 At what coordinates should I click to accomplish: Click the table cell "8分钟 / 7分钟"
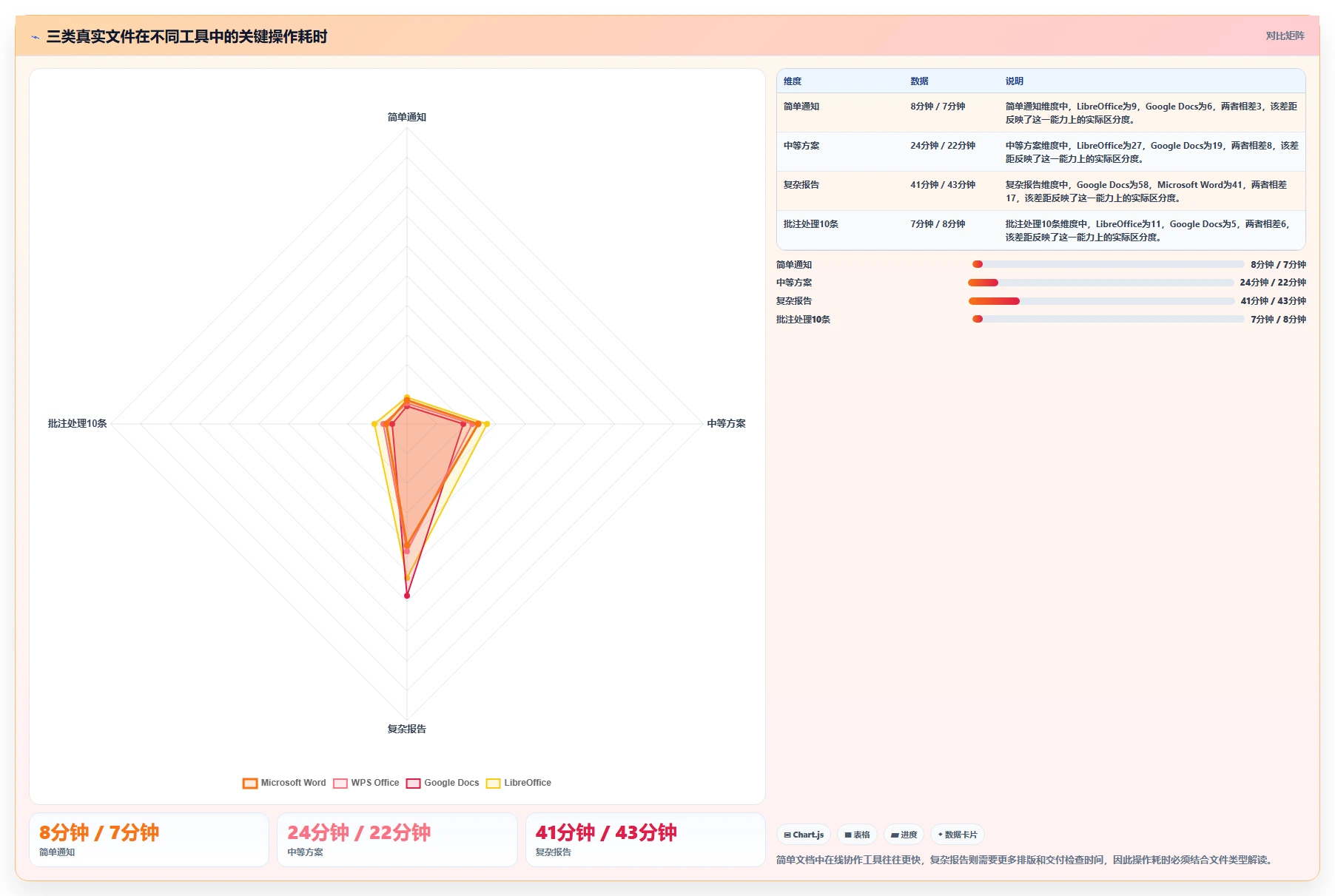(x=951, y=112)
